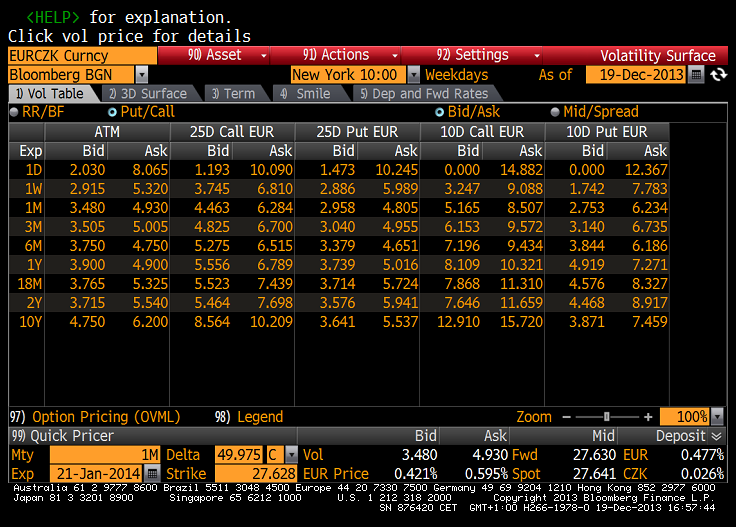
Task: Open the Dep and Fwd Rates tab
Action: point(426,94)
